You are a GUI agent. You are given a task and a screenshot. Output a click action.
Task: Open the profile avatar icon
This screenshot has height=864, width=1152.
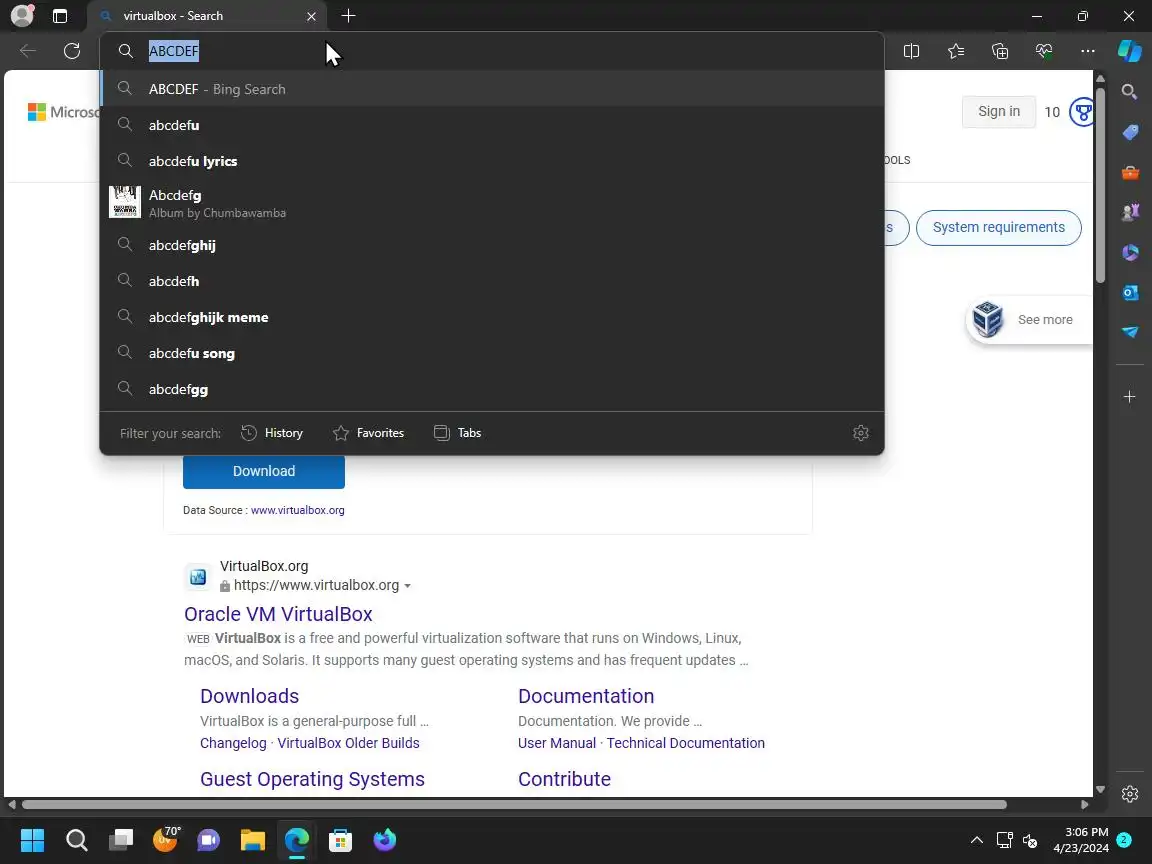[x=23, y=15]
